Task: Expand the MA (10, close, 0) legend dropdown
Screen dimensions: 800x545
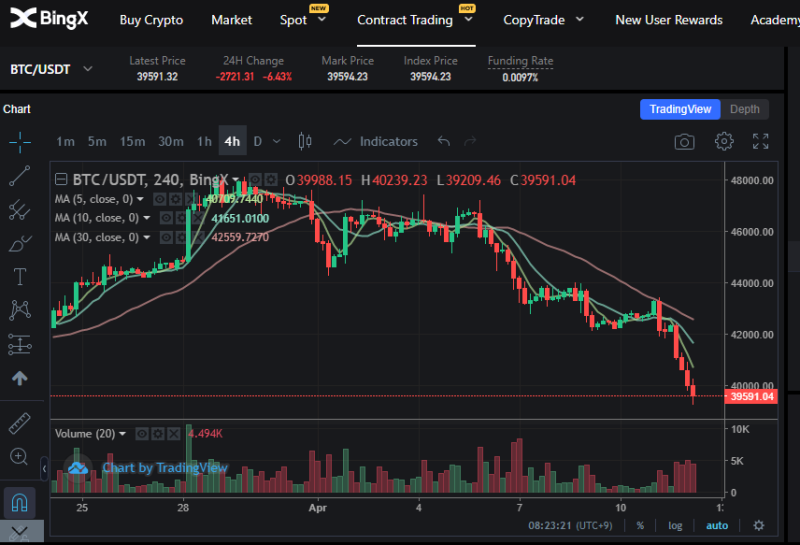Action: pos(146,218)
